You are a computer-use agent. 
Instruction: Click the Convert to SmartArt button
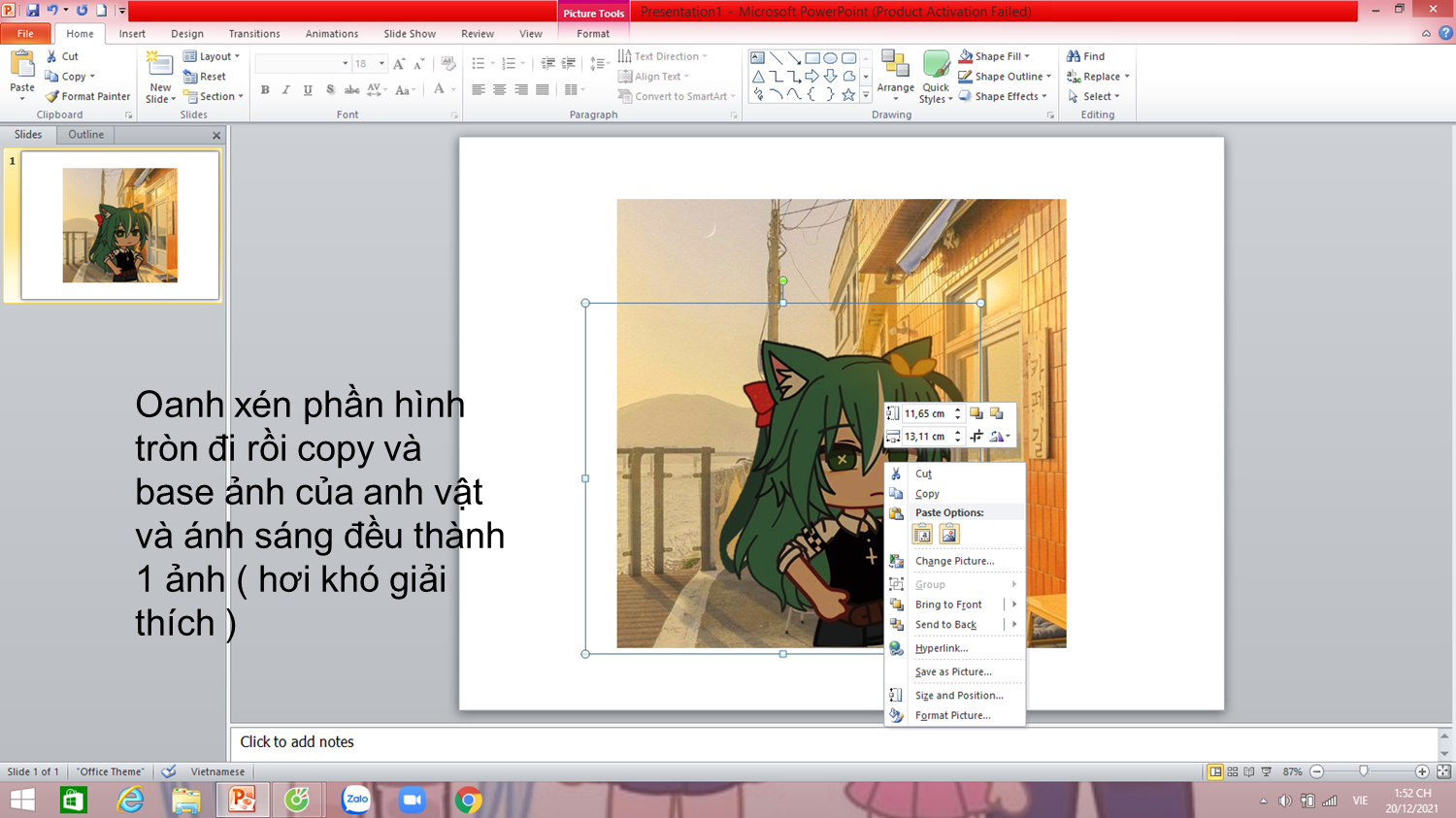coord(677,96)
